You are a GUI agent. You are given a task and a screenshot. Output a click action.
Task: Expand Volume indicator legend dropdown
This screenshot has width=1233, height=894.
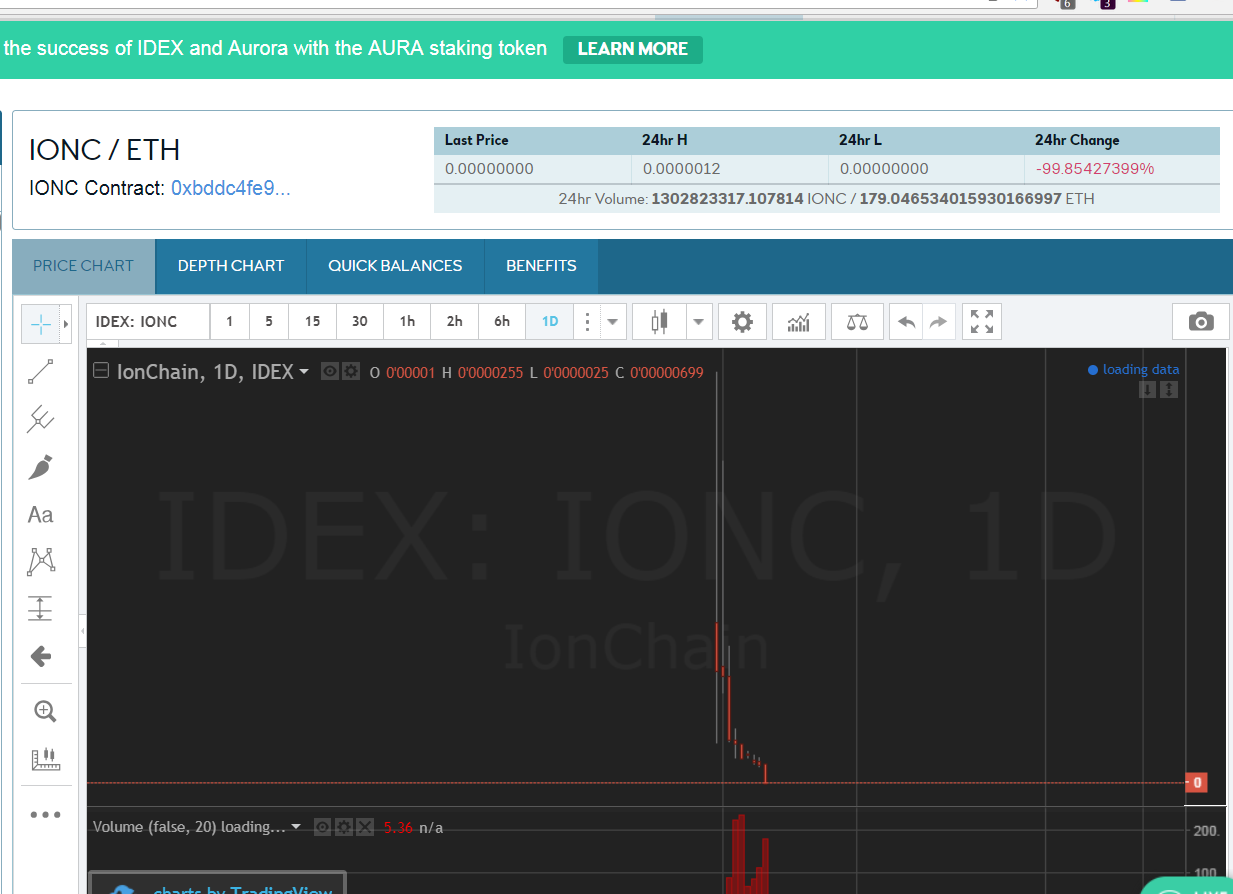click(x=296, y=827)
